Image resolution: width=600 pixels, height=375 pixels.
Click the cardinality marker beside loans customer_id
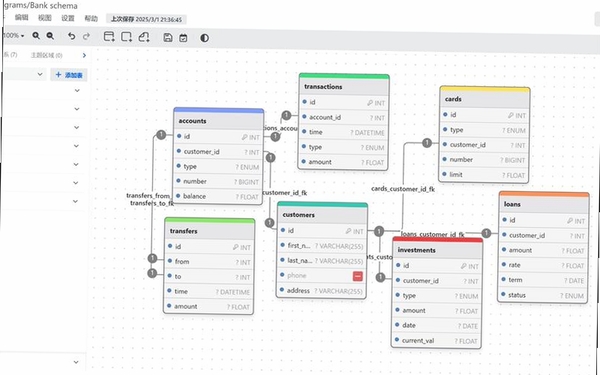click(x=486, y=233)
